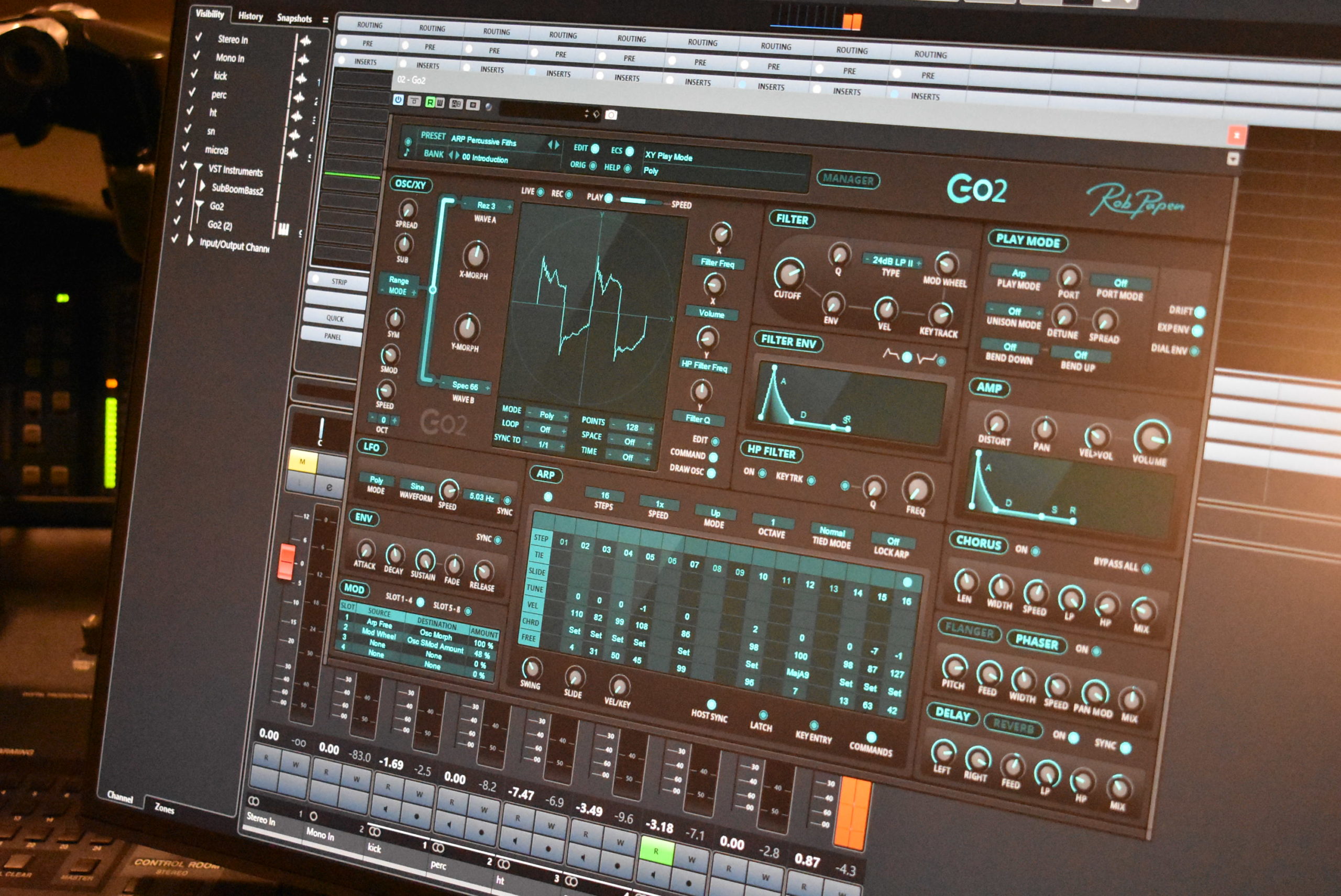Toggle the plugin power bypass icon
The image size is (1341, 896).
(x=399, y=100)
